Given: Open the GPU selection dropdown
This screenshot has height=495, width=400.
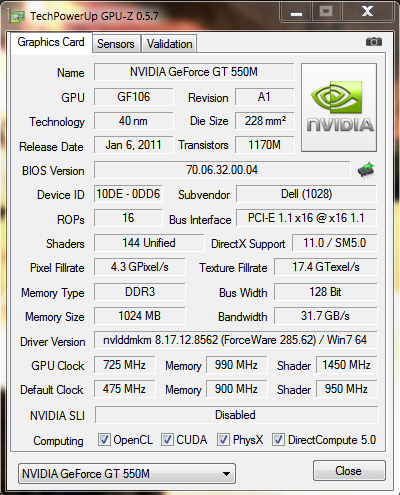Looking at the screenshot, I should tap(127, 473).
